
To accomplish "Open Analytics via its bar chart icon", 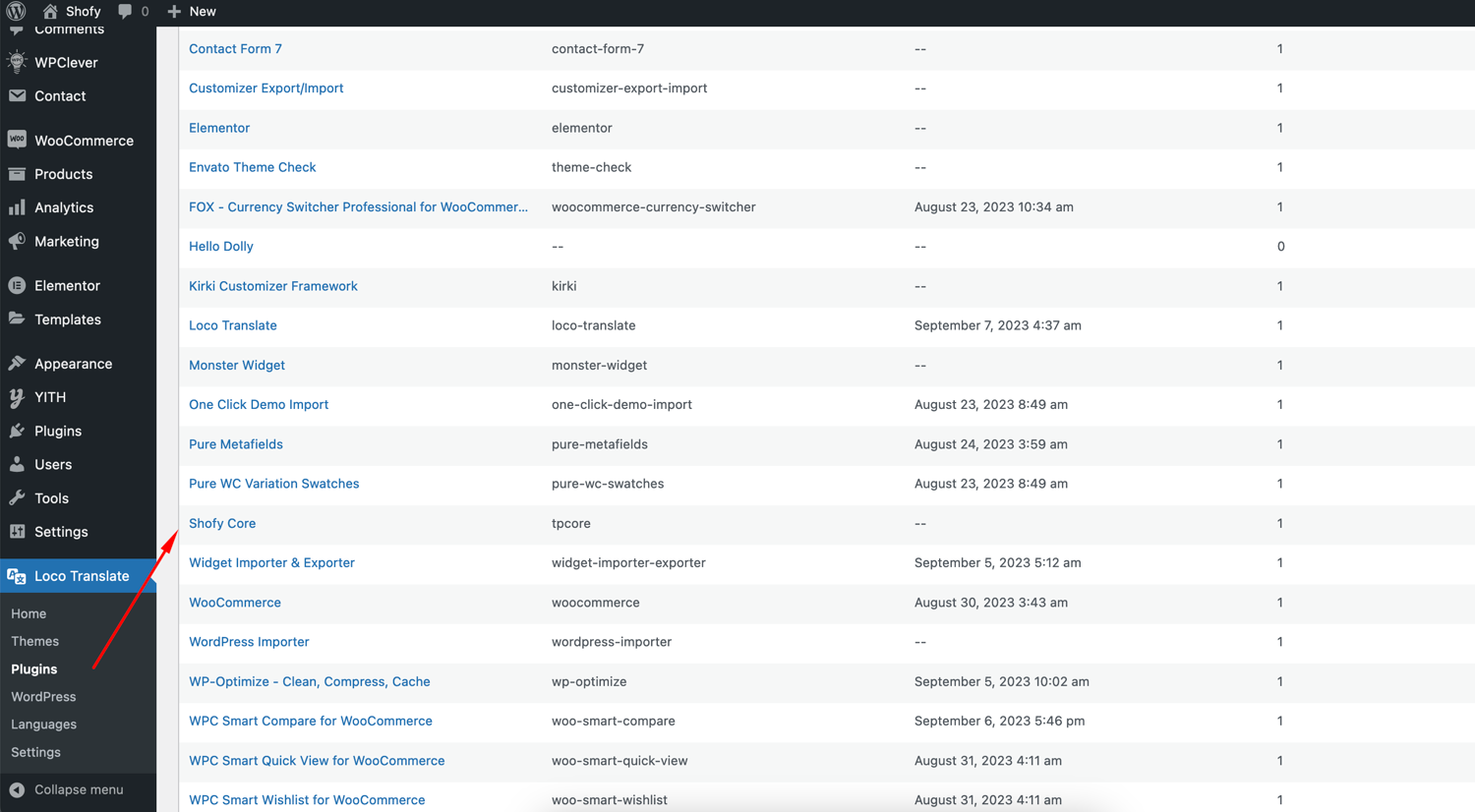I will coord(17,207).
